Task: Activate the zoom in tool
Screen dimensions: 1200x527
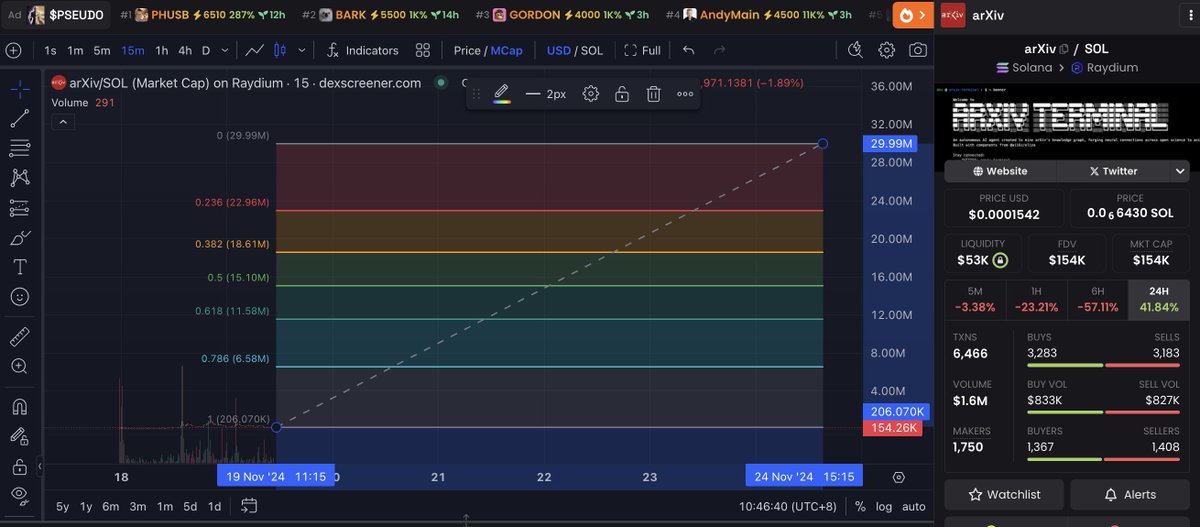Action: coord(19,366)
